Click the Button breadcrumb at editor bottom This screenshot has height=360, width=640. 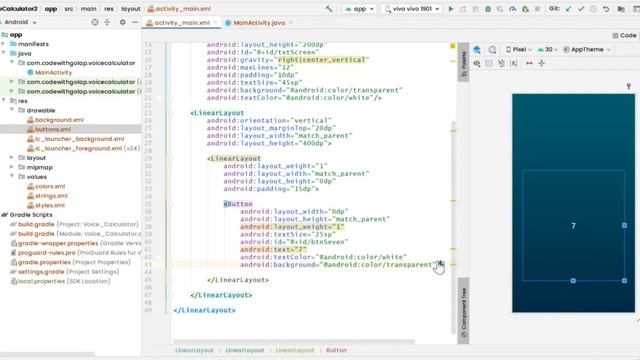(336, 350)
